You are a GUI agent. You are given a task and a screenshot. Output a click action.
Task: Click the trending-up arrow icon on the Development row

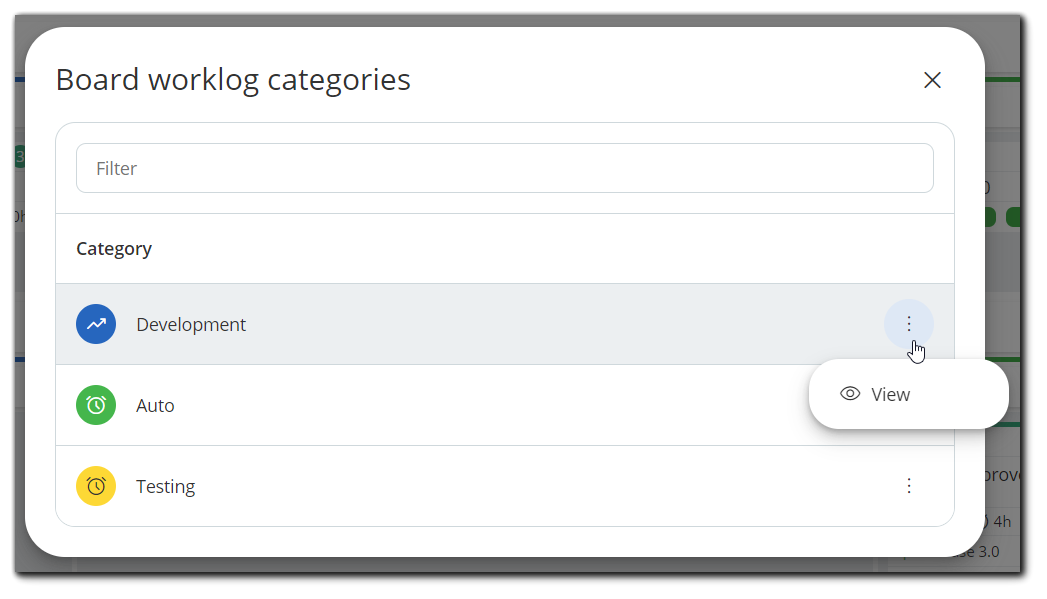pos(96,324)
